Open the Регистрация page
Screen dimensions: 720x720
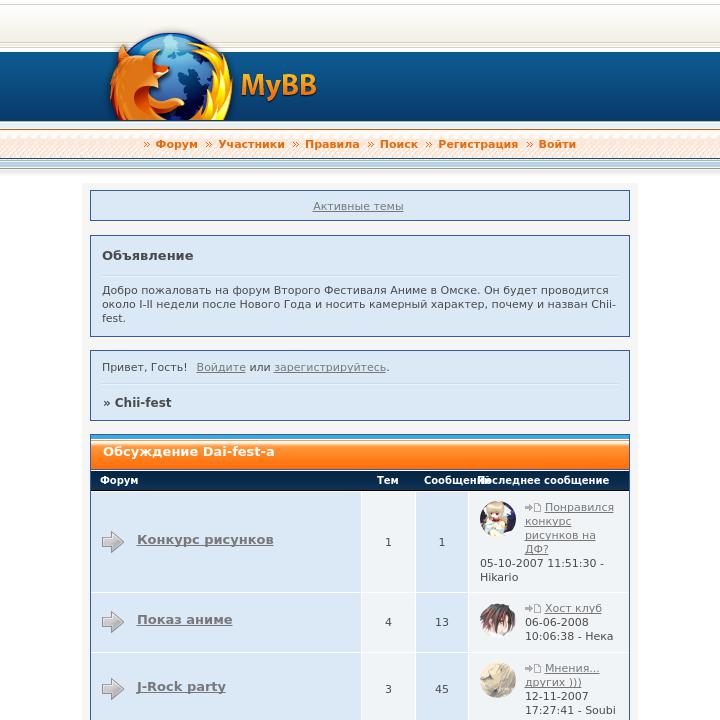(478, 144)
